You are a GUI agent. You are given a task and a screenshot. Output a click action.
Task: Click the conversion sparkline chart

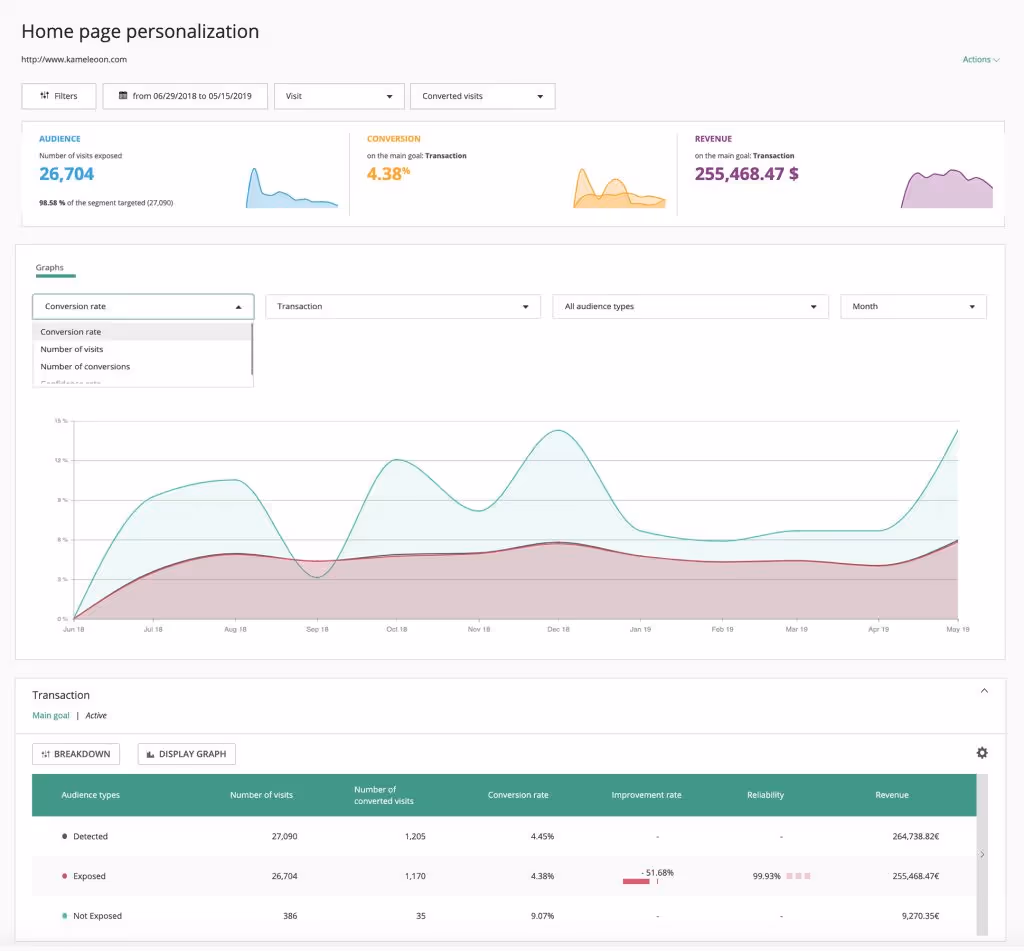click(619, 188)
